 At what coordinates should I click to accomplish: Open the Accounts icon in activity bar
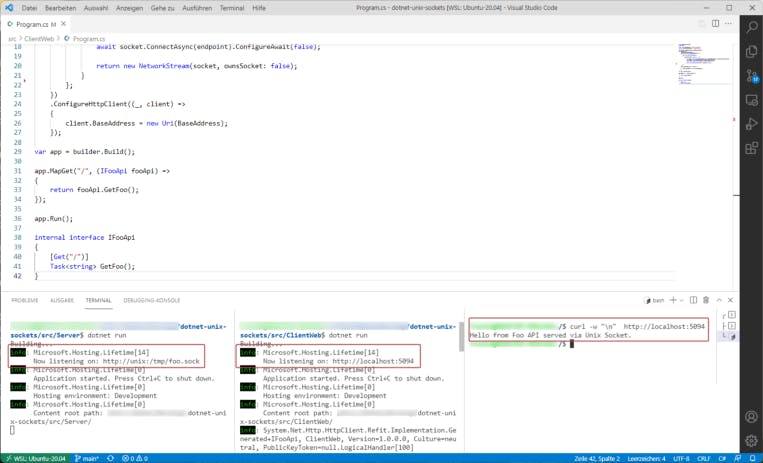[x=752, y=417]
